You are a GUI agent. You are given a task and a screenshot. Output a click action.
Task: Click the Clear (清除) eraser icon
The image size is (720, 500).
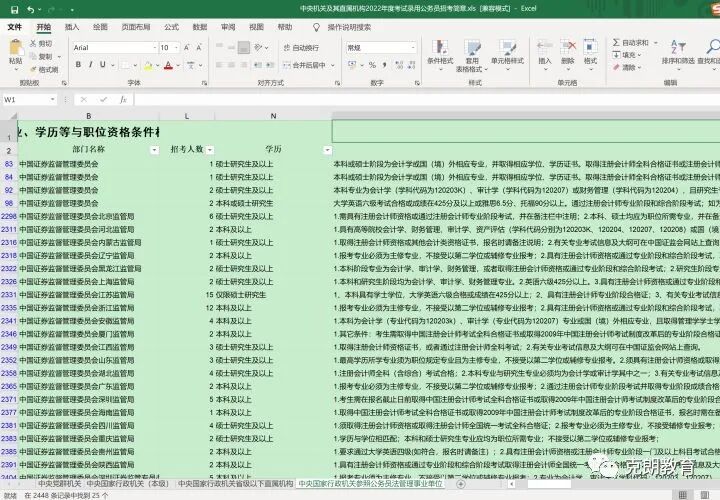(x=616, y=67)
